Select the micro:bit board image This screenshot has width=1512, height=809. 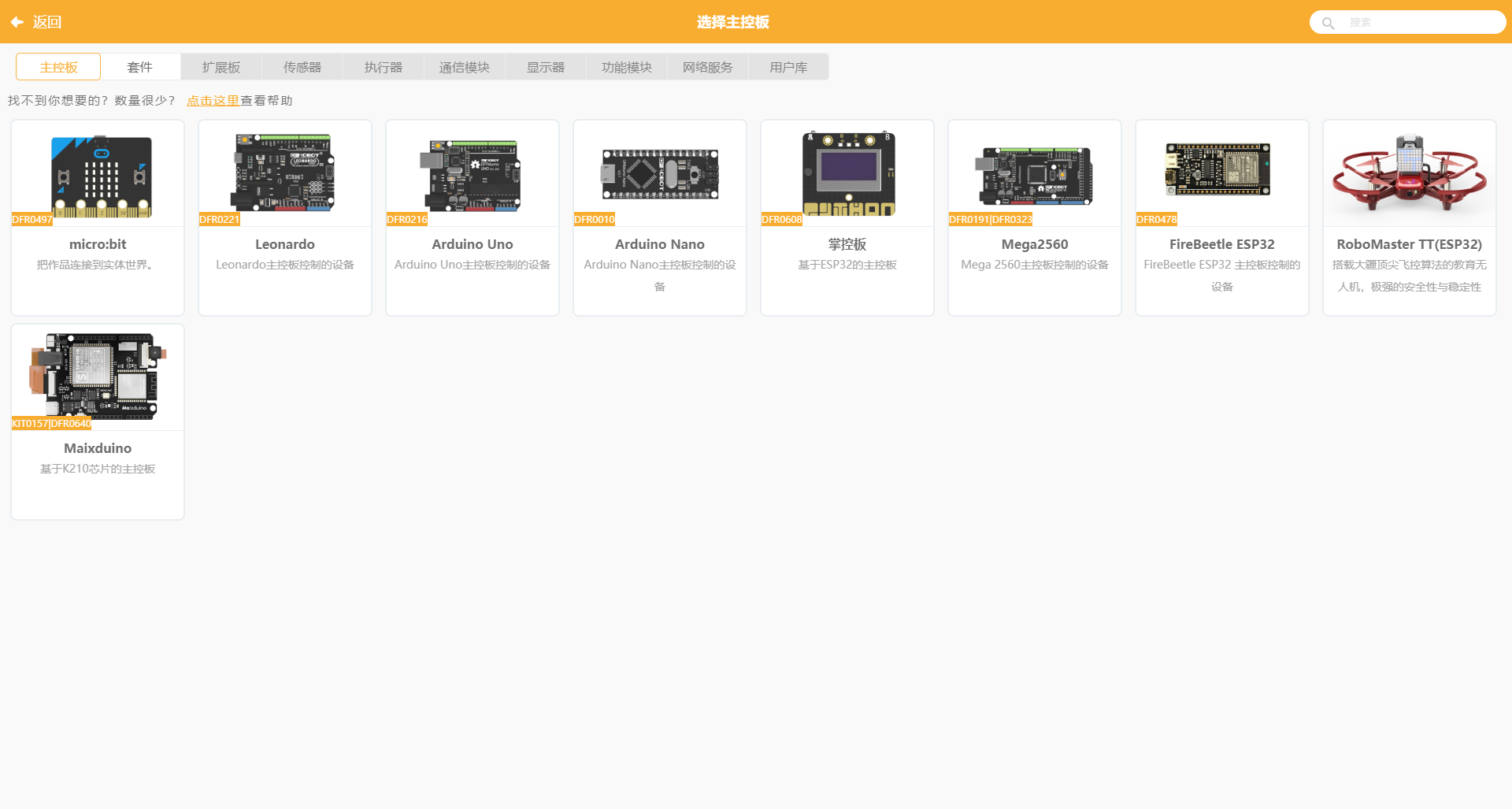coord(102,176)
